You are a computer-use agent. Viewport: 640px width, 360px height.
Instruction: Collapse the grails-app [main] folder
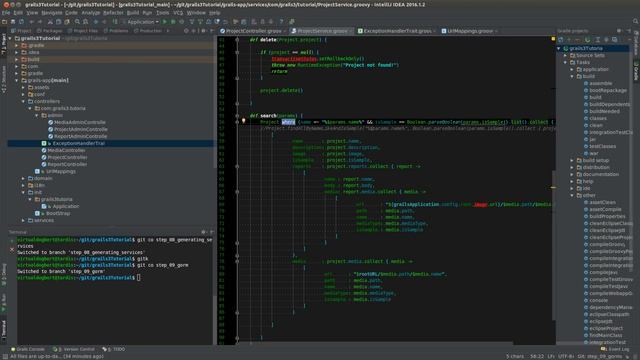click(x=17, y=80)
